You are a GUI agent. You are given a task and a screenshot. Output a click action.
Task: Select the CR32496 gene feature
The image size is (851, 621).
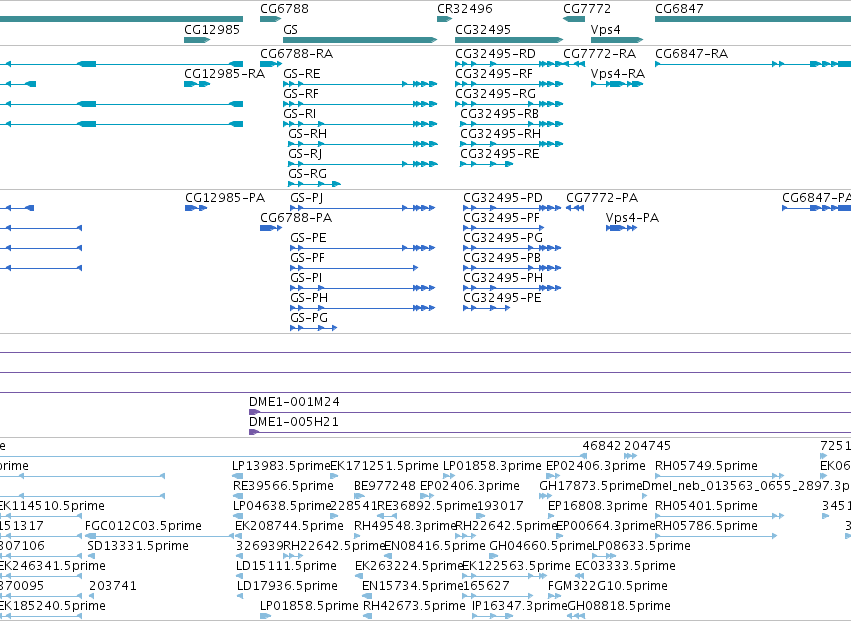(x=444, y=19)
